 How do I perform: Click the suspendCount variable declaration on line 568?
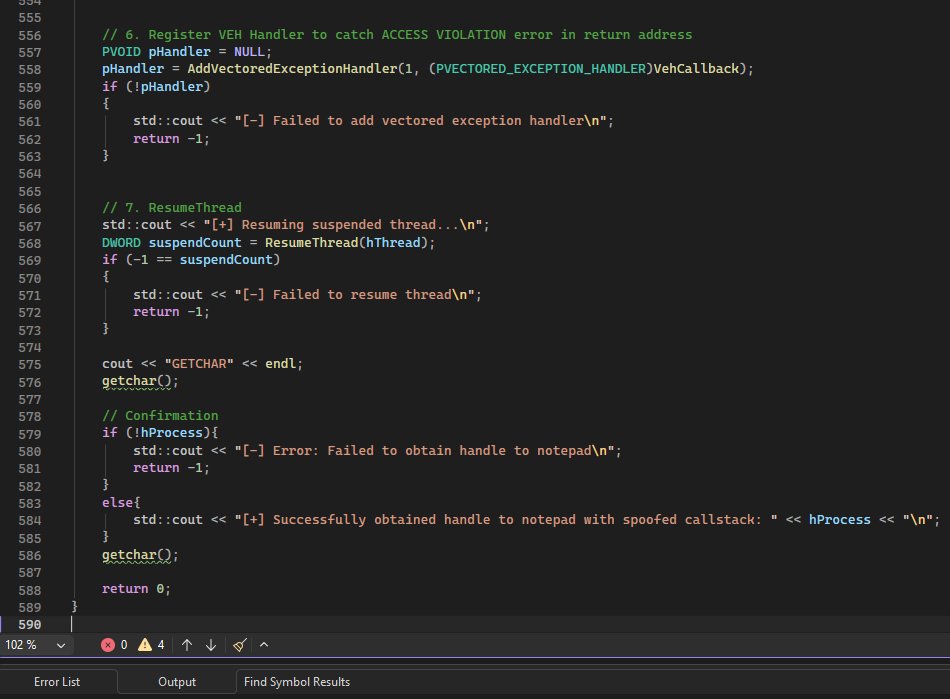click(x=194, y=243)
